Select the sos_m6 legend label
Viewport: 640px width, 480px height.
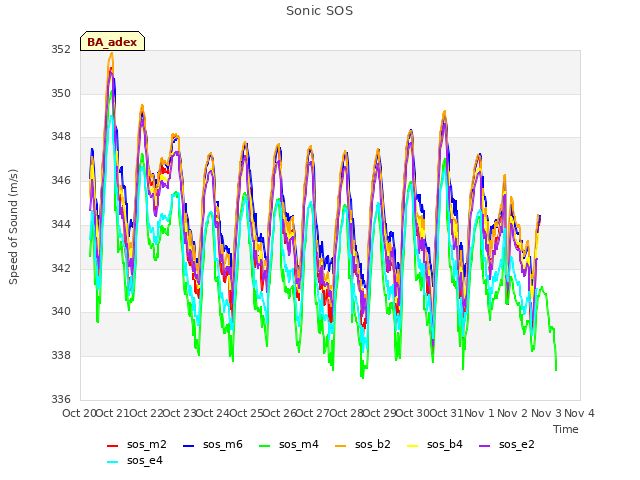[x=222, y=444]
